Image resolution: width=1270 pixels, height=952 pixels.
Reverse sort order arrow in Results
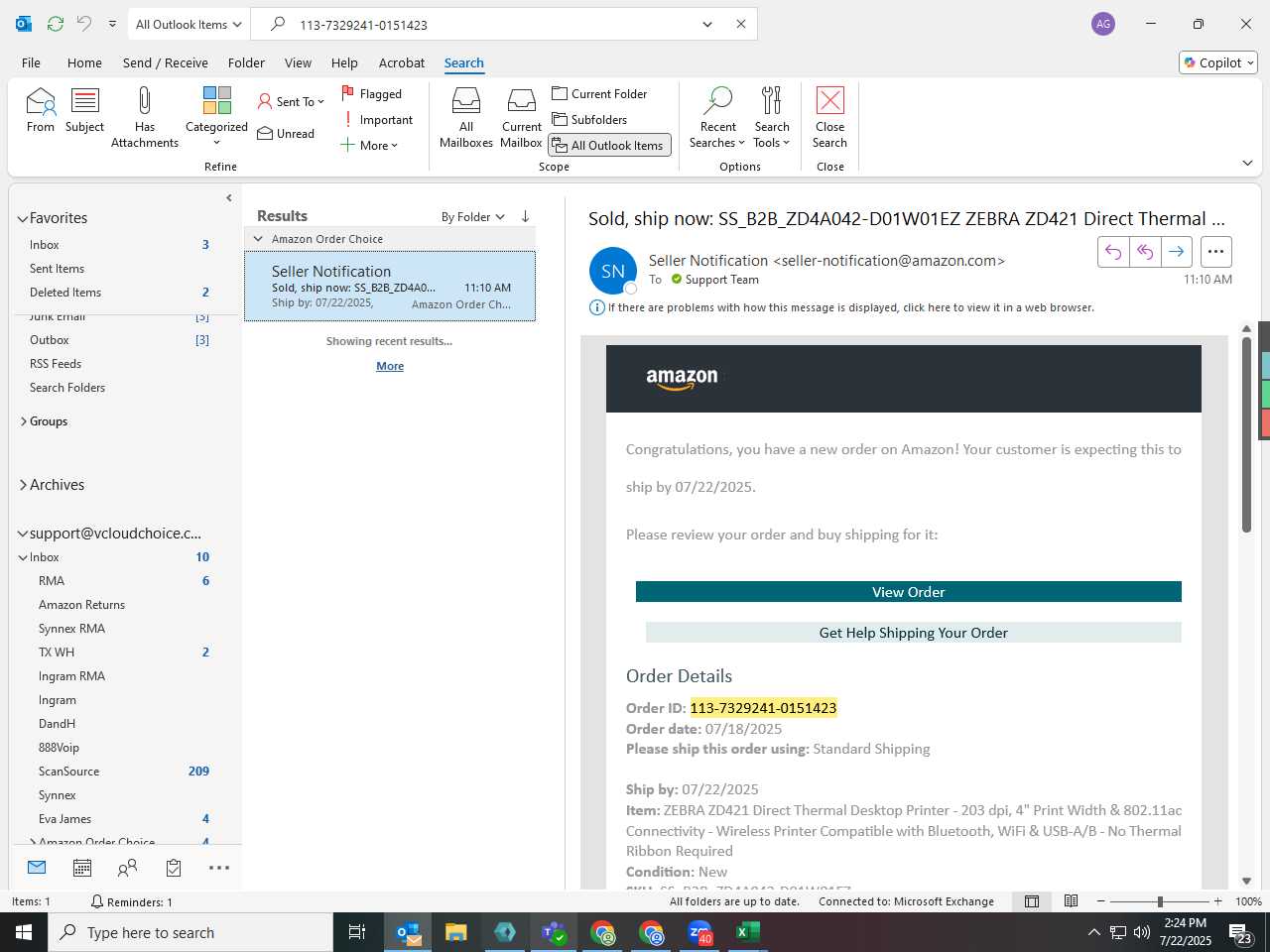(525, 216)
